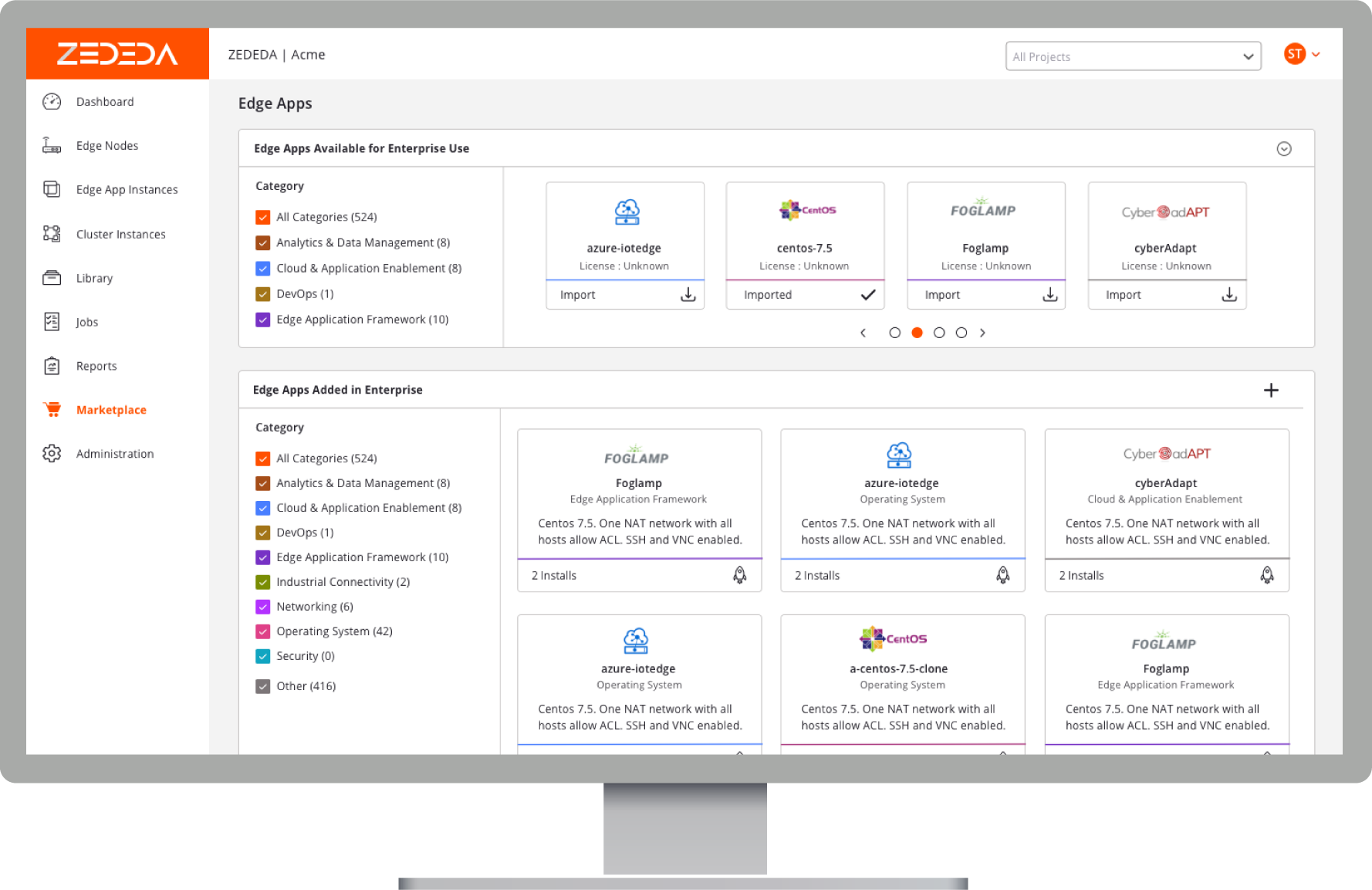Click the deploy rocket icon on Foglamp card

pyautogui.click(x=739, y=575)
